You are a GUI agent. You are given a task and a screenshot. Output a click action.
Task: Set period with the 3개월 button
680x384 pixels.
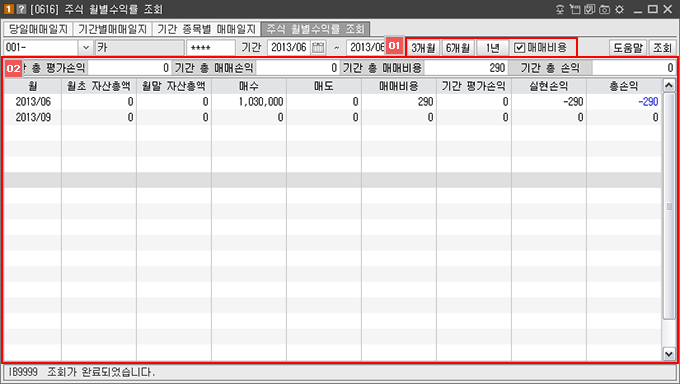[423, 47]
